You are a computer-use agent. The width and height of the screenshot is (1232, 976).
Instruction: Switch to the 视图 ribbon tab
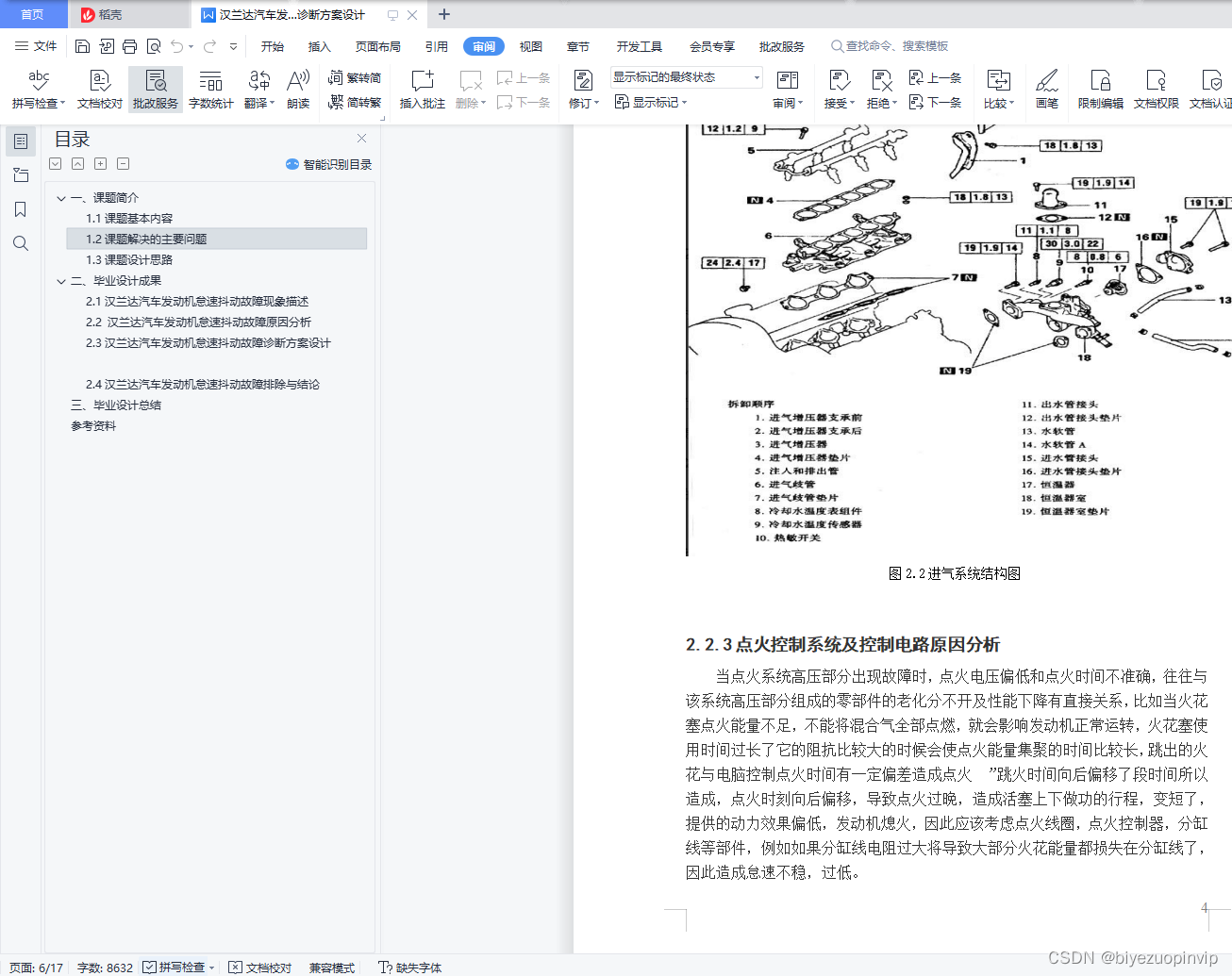[x=531, y=46]
